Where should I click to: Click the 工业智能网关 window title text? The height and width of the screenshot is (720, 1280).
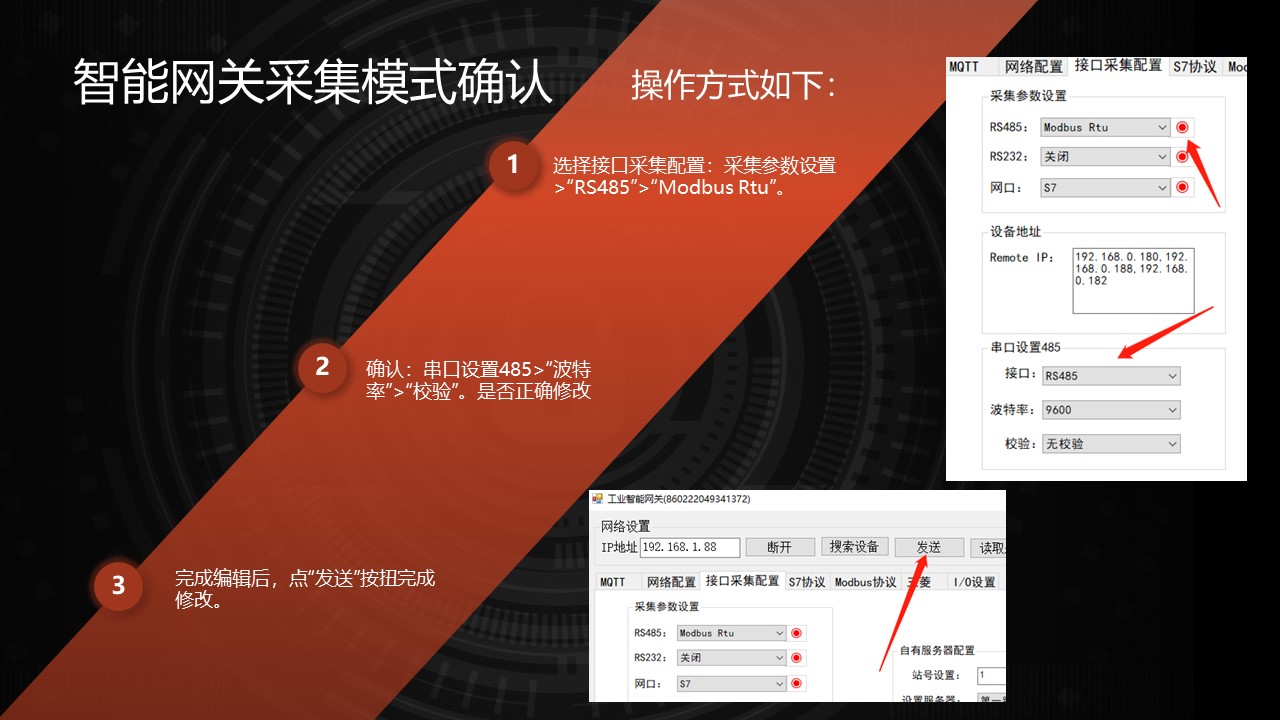point(679,498)
